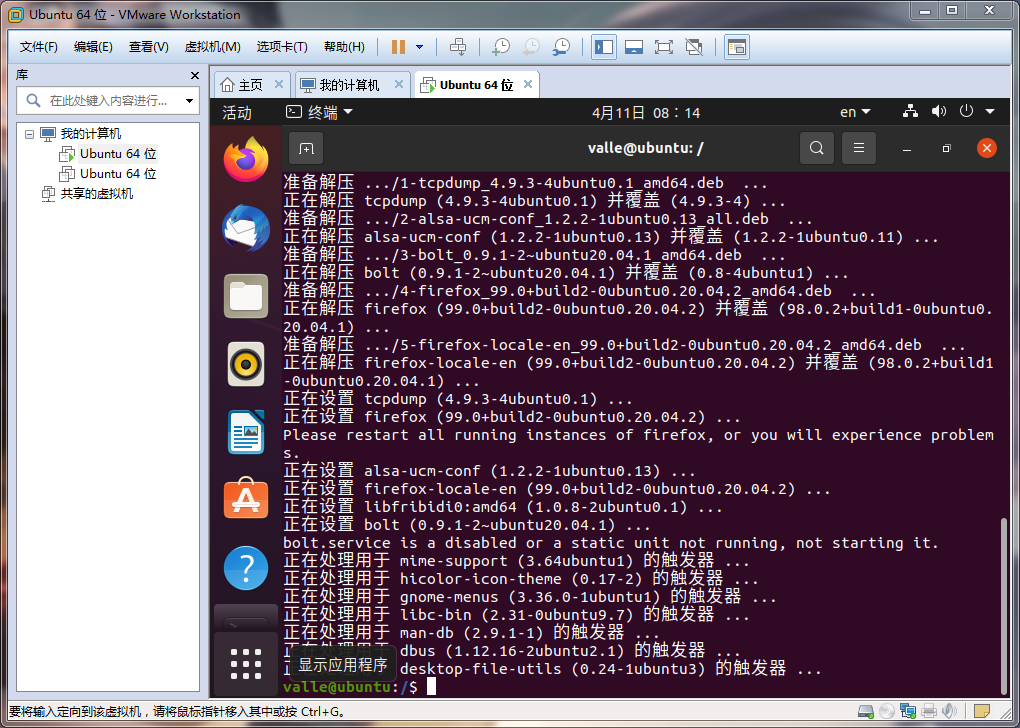The height and width of the screenshot is (728, 1020).
Task: Send Ctrl+Alt+Del to the virtual machine
Action: [x=458, y=47]
